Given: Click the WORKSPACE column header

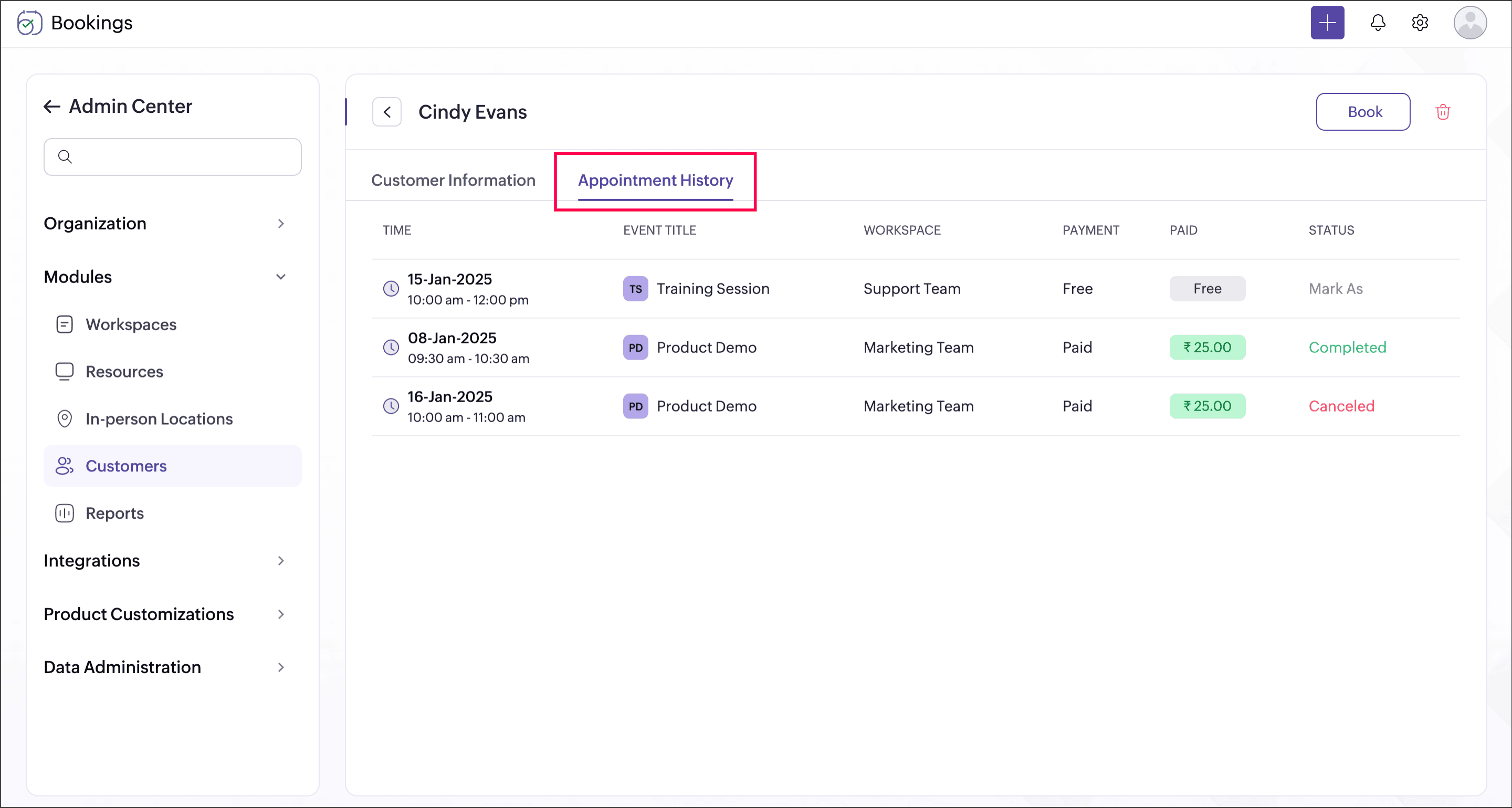Looking at the screenshot, I should tap(901, 230).
